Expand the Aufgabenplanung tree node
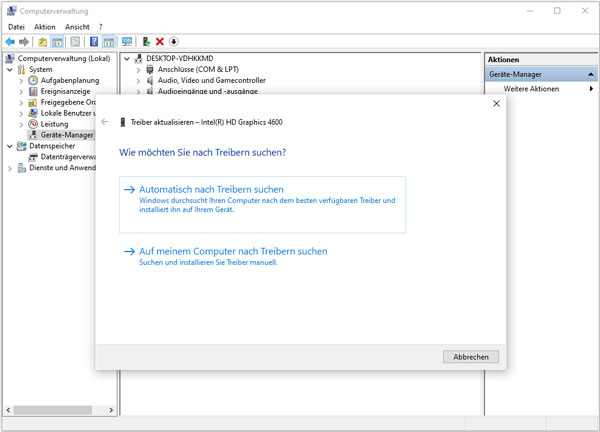The width and height of the screenshot is (600, 432). click(22, 80)
